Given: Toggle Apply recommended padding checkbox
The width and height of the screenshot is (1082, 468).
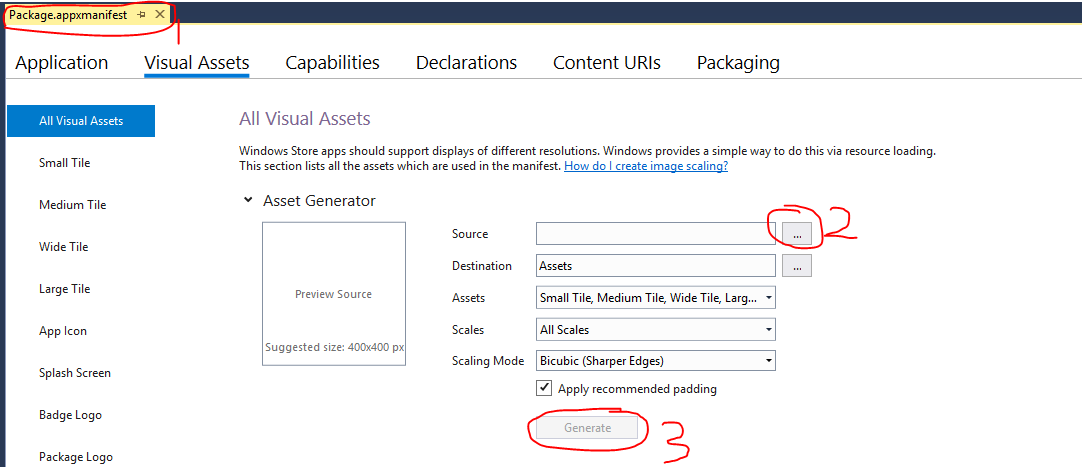Looking at the screenshot, I should point(545,389).
